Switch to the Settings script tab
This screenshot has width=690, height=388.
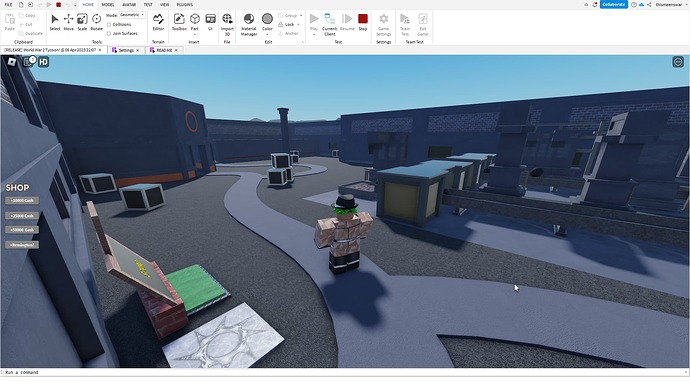point(125,50)
